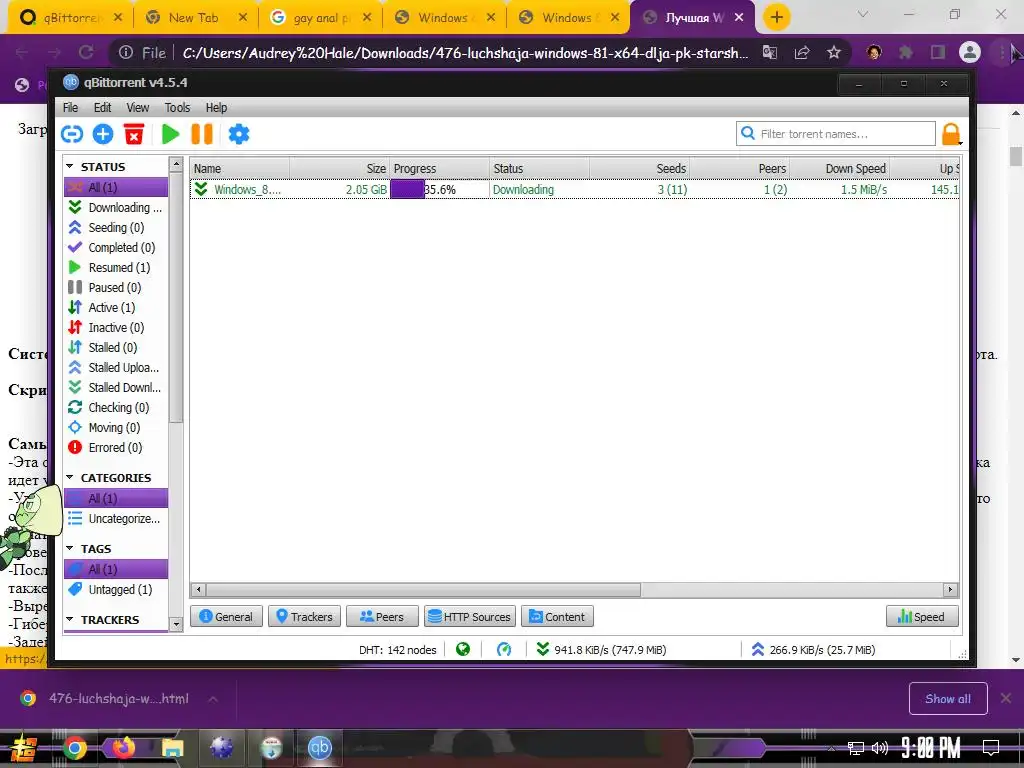Open the View menu
This screenshot has width=1024, height=768.
point(137,108)
